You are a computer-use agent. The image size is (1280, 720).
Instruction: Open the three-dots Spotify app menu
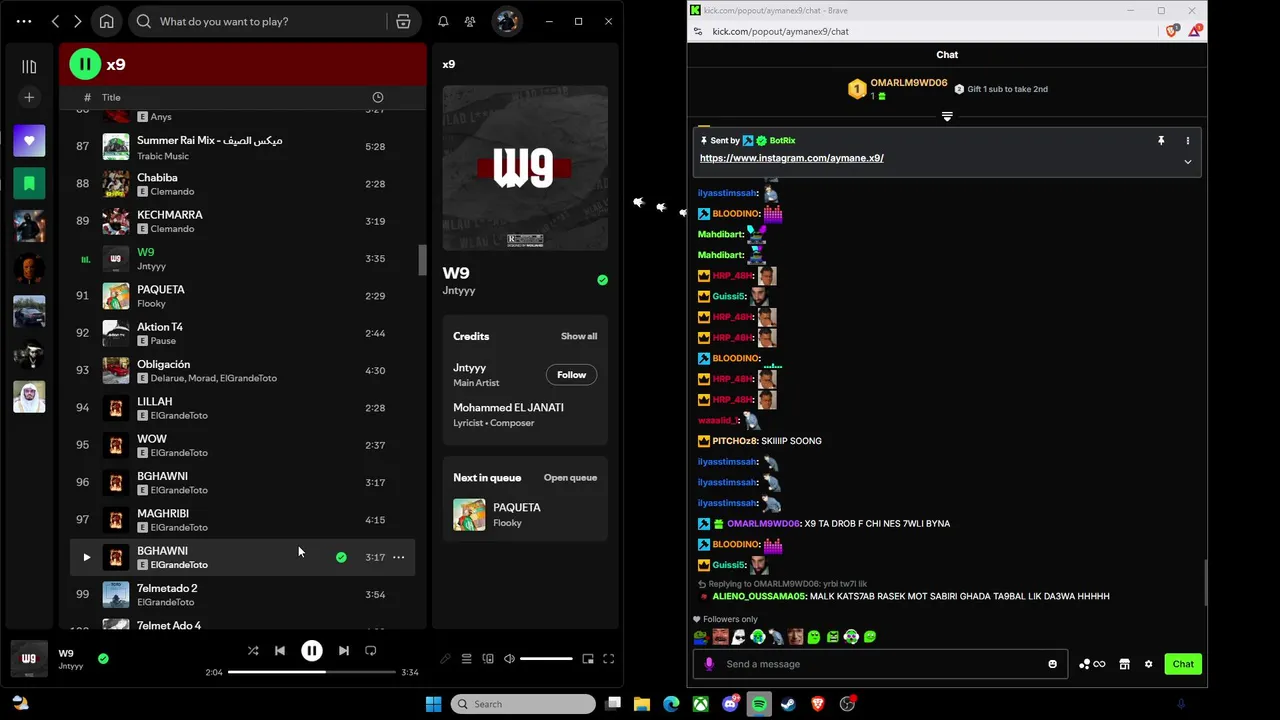(24, 21)
